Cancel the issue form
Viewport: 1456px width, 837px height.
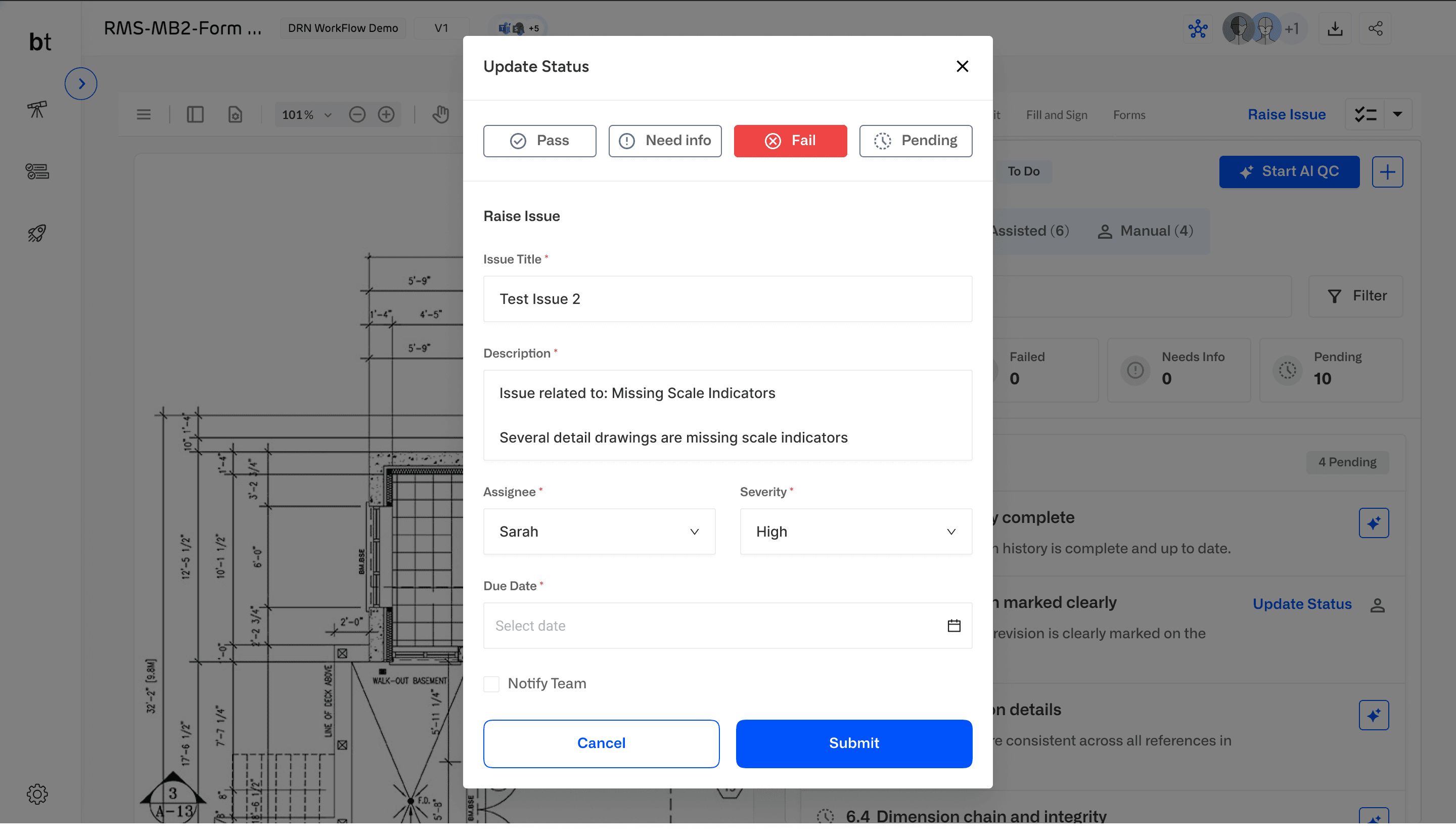(x=601, y=744)
